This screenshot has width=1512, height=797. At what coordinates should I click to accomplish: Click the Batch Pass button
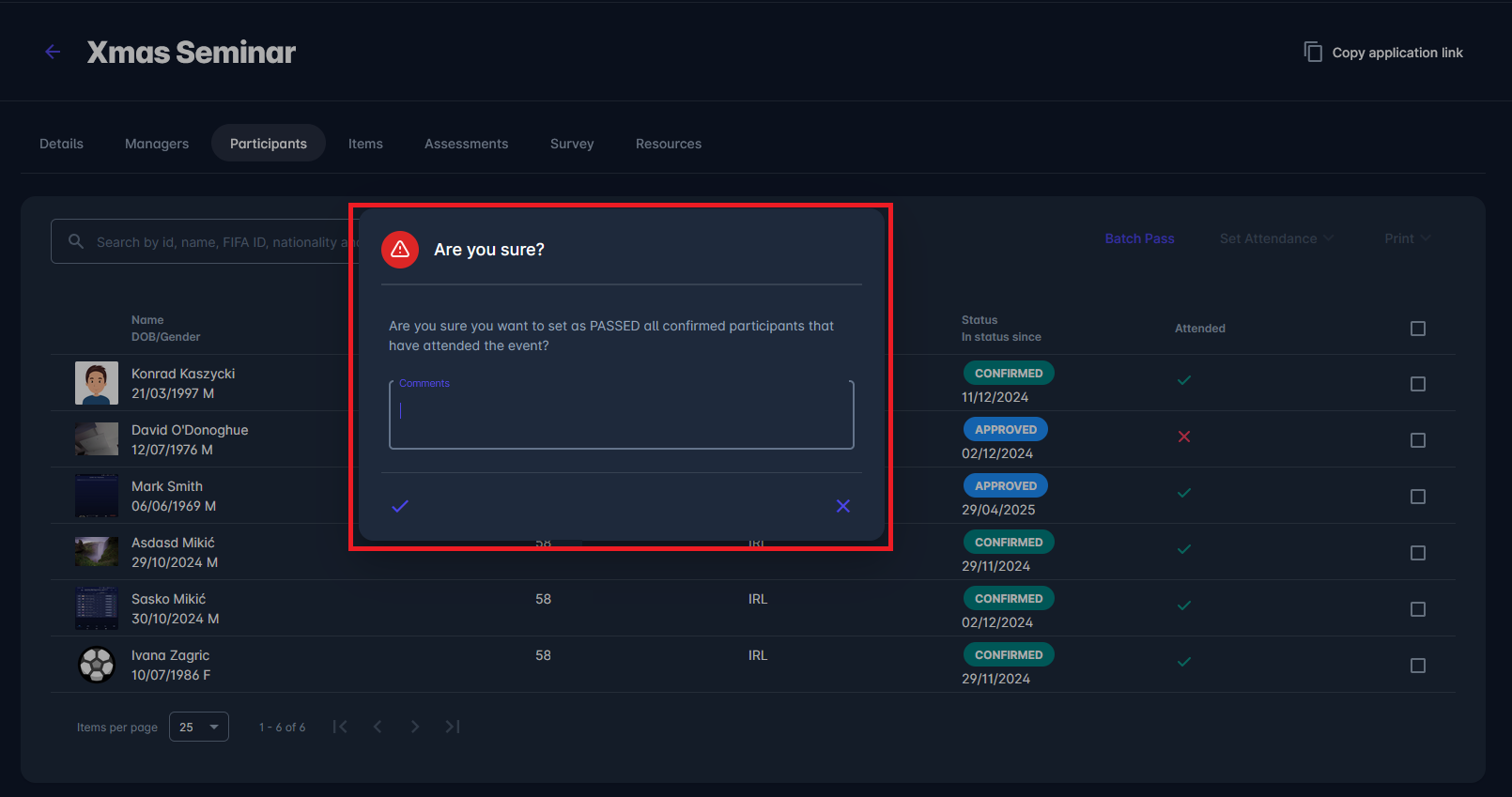(x=1139, y=238)
